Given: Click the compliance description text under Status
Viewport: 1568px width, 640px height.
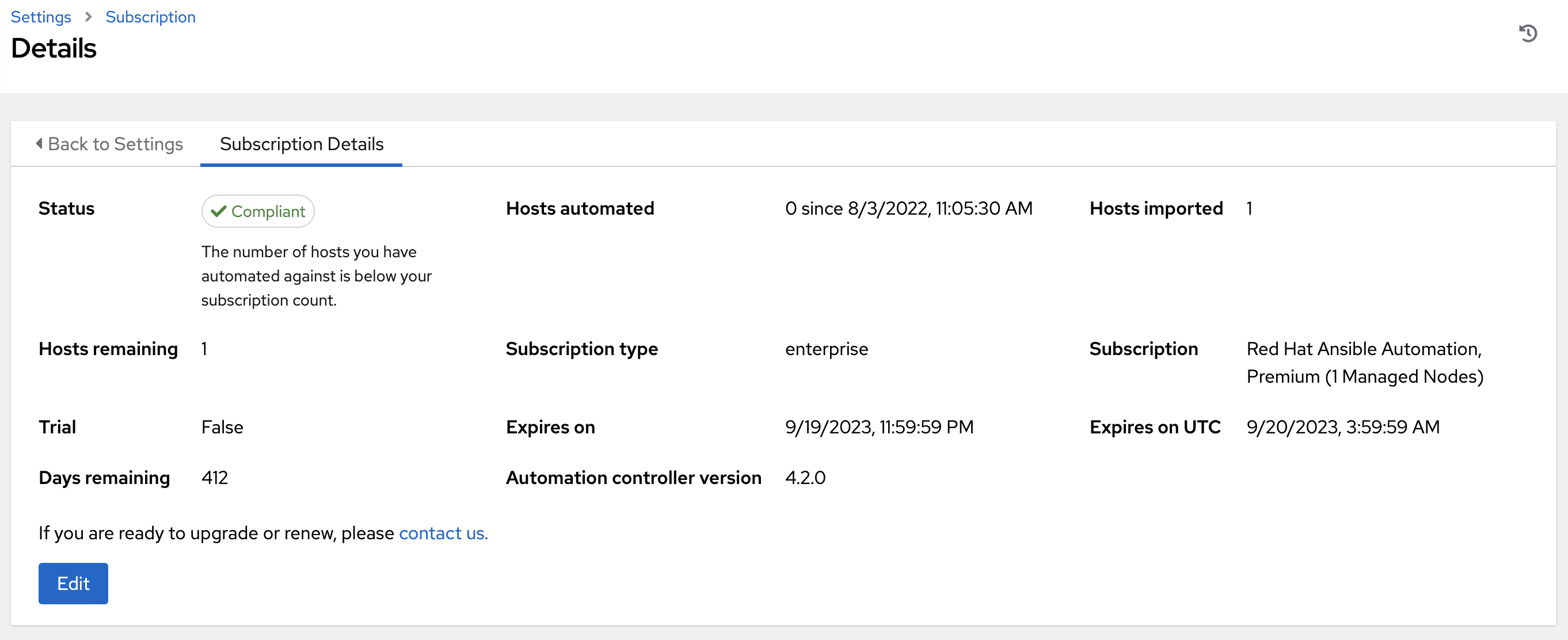Looking at the screenshot, I should pos(316,276).
